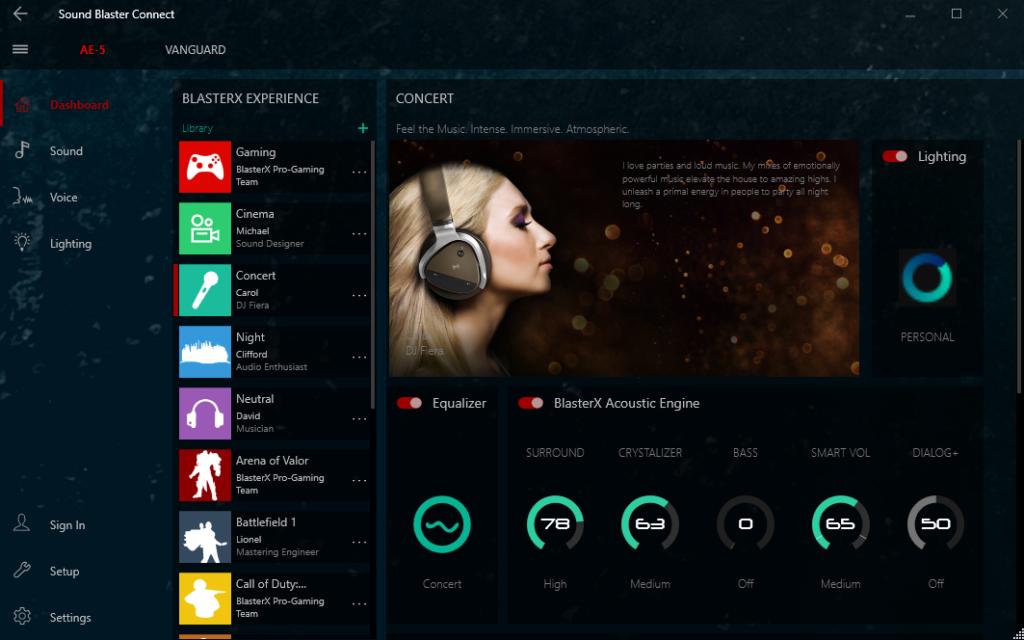Open the Dashboard menu label
1024x640 pixels.
pyautogui.click(x=79, y=104)
